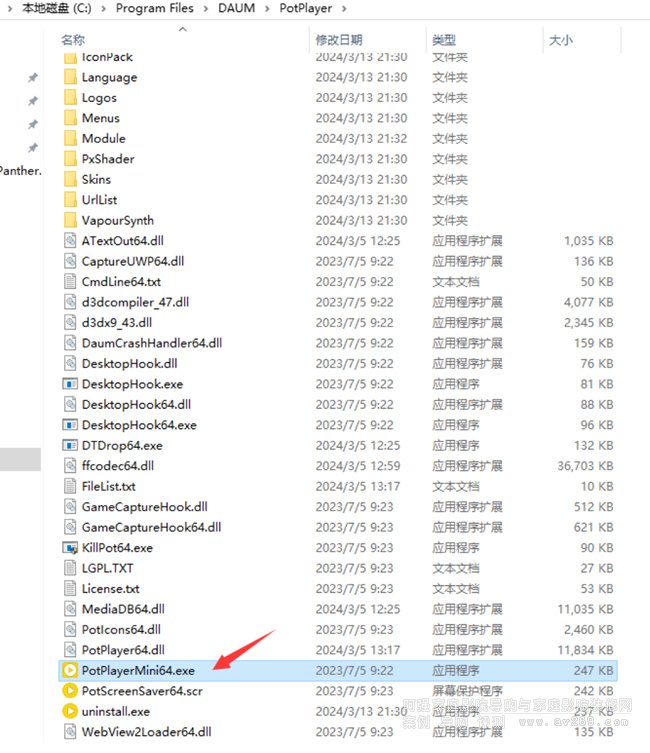Click the ffcodec64.dll file icon
The height and width of the screenshot is (753, 650).
[x=70, y=466]
